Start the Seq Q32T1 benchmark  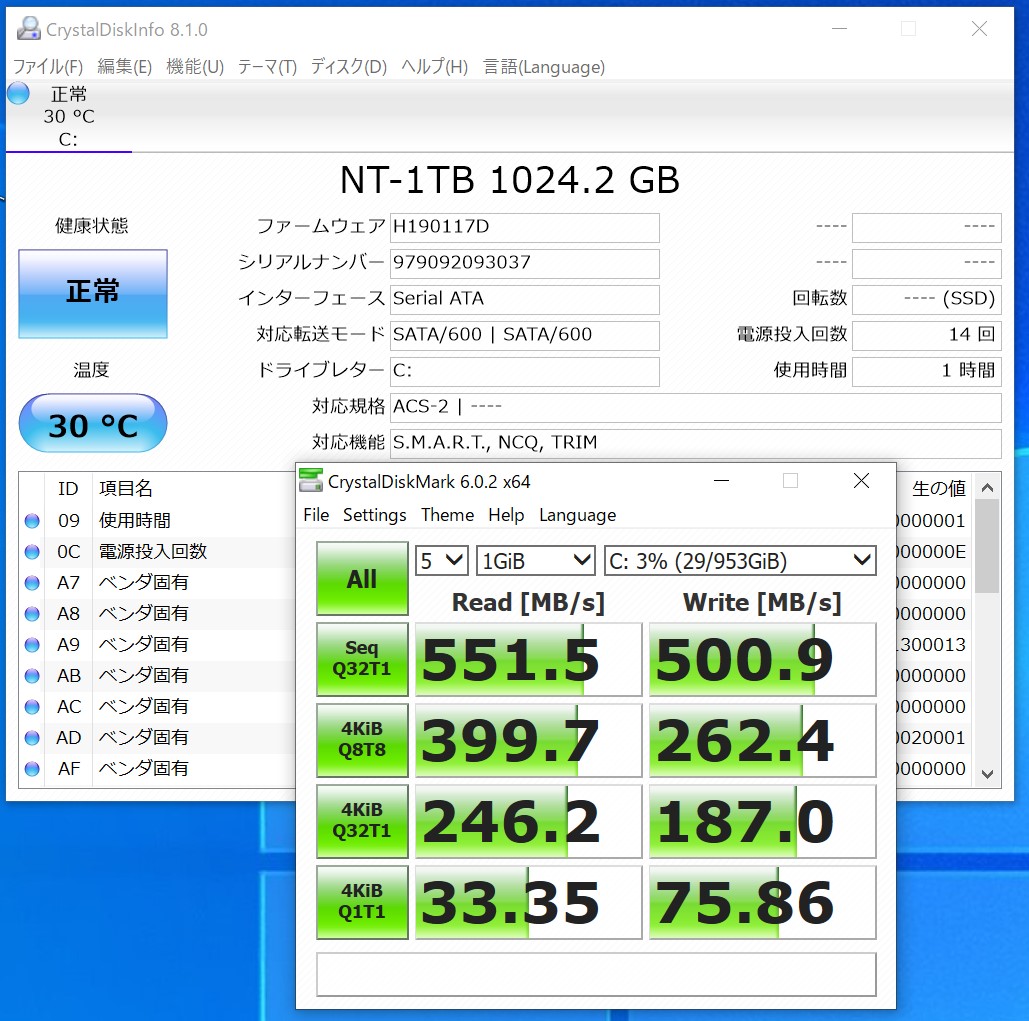click(x=362, y=659)
